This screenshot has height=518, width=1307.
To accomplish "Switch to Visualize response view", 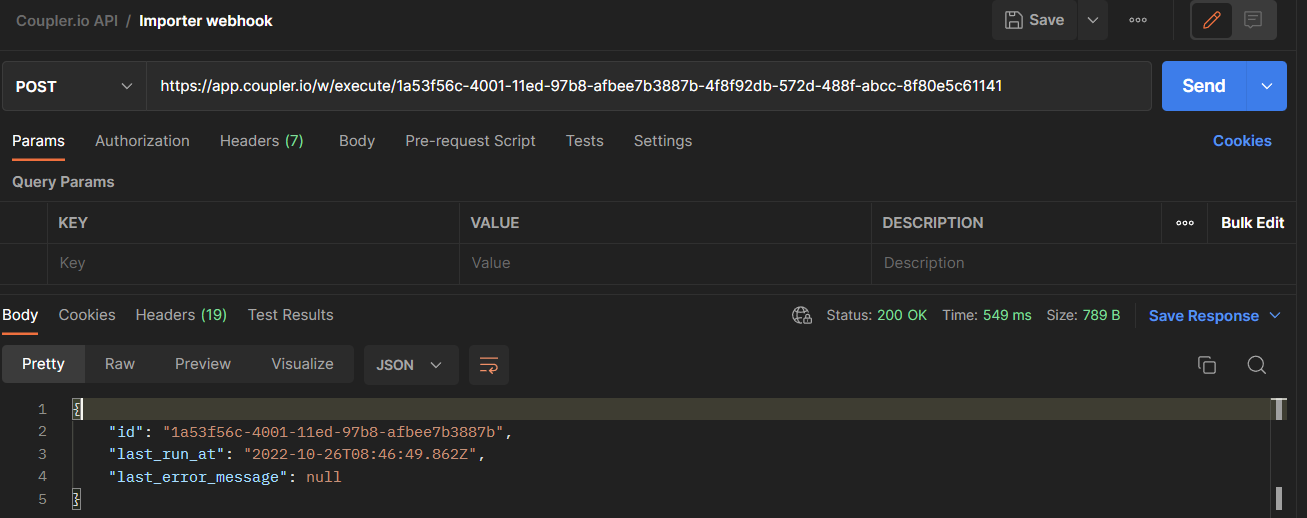I will coord(302,364).
